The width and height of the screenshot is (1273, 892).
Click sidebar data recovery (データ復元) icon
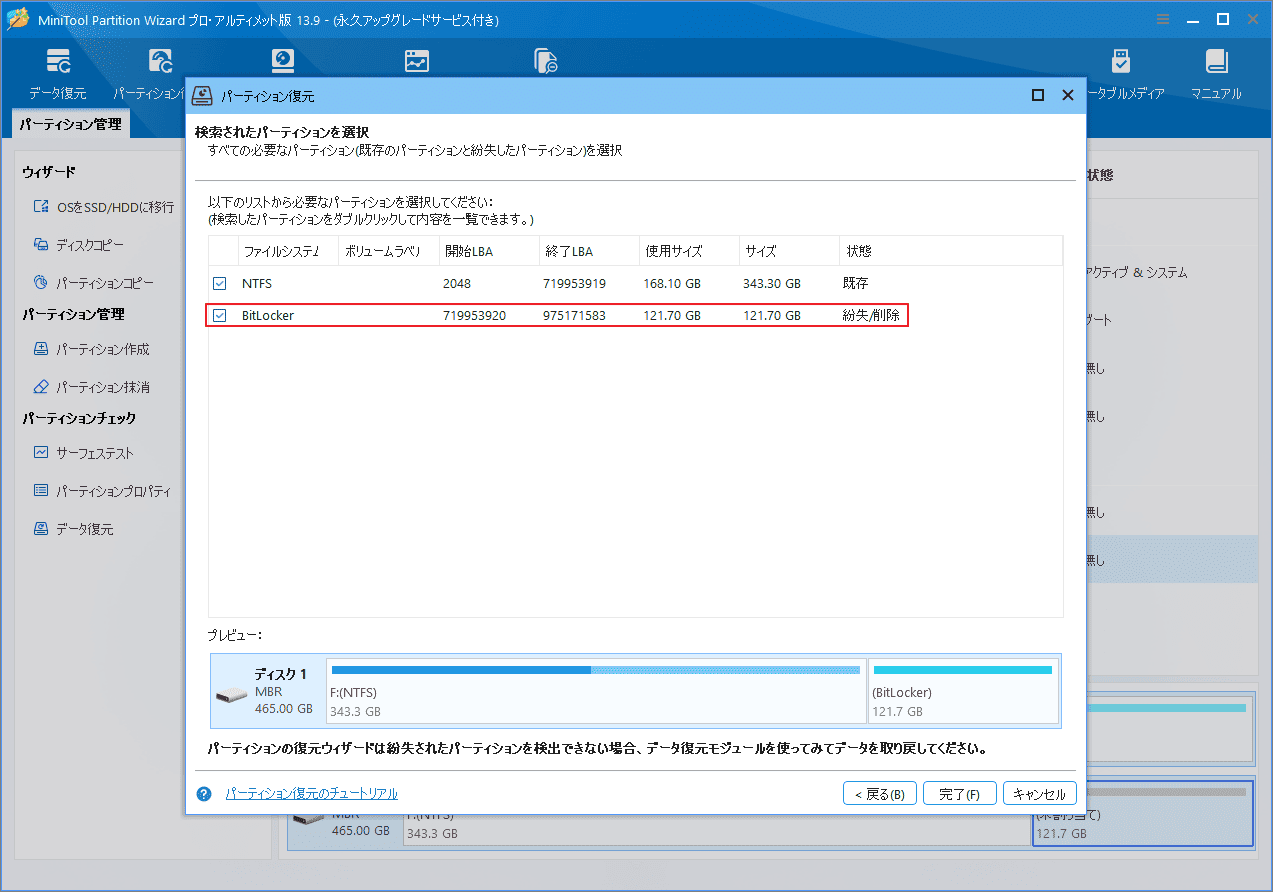(x=41, y=529)
